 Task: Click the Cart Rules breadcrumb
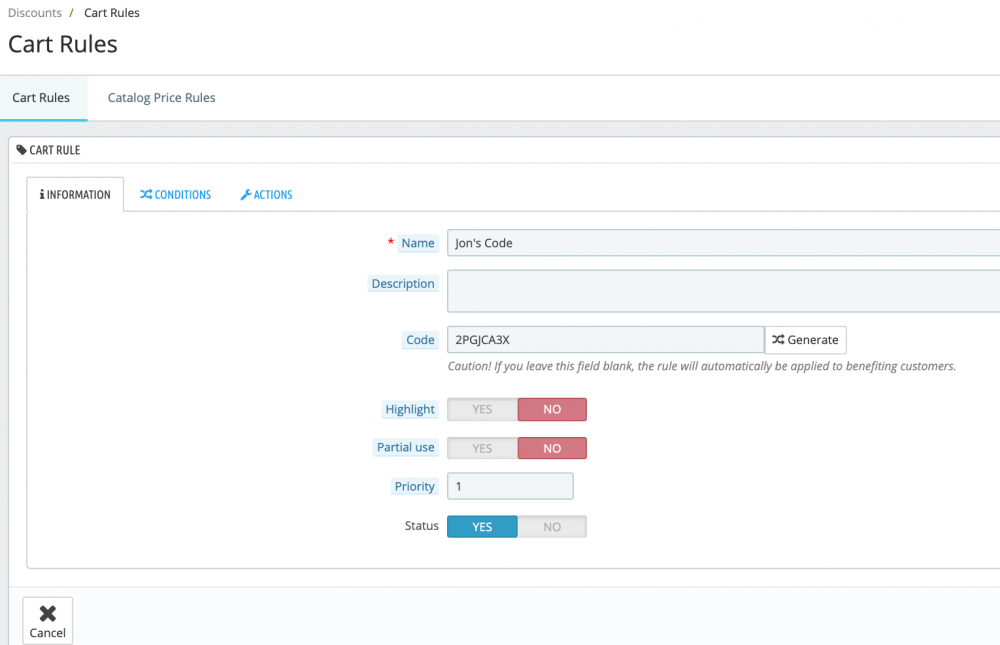[112, 13]
